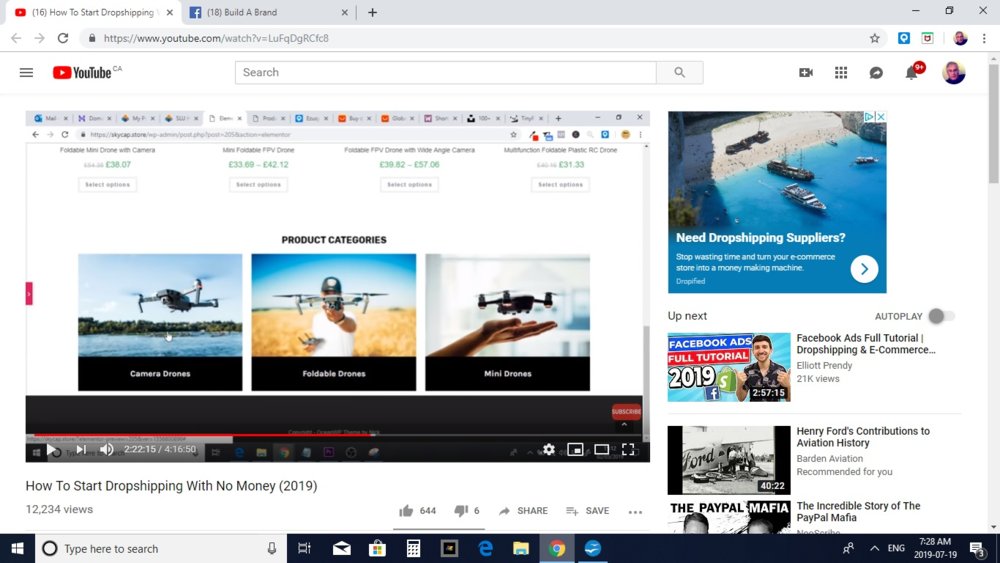The width and height of the screenshot is (1000, 563).
Task: Open Henry Ford's Contributions to Aviation History
Action: tap(863, 437)
